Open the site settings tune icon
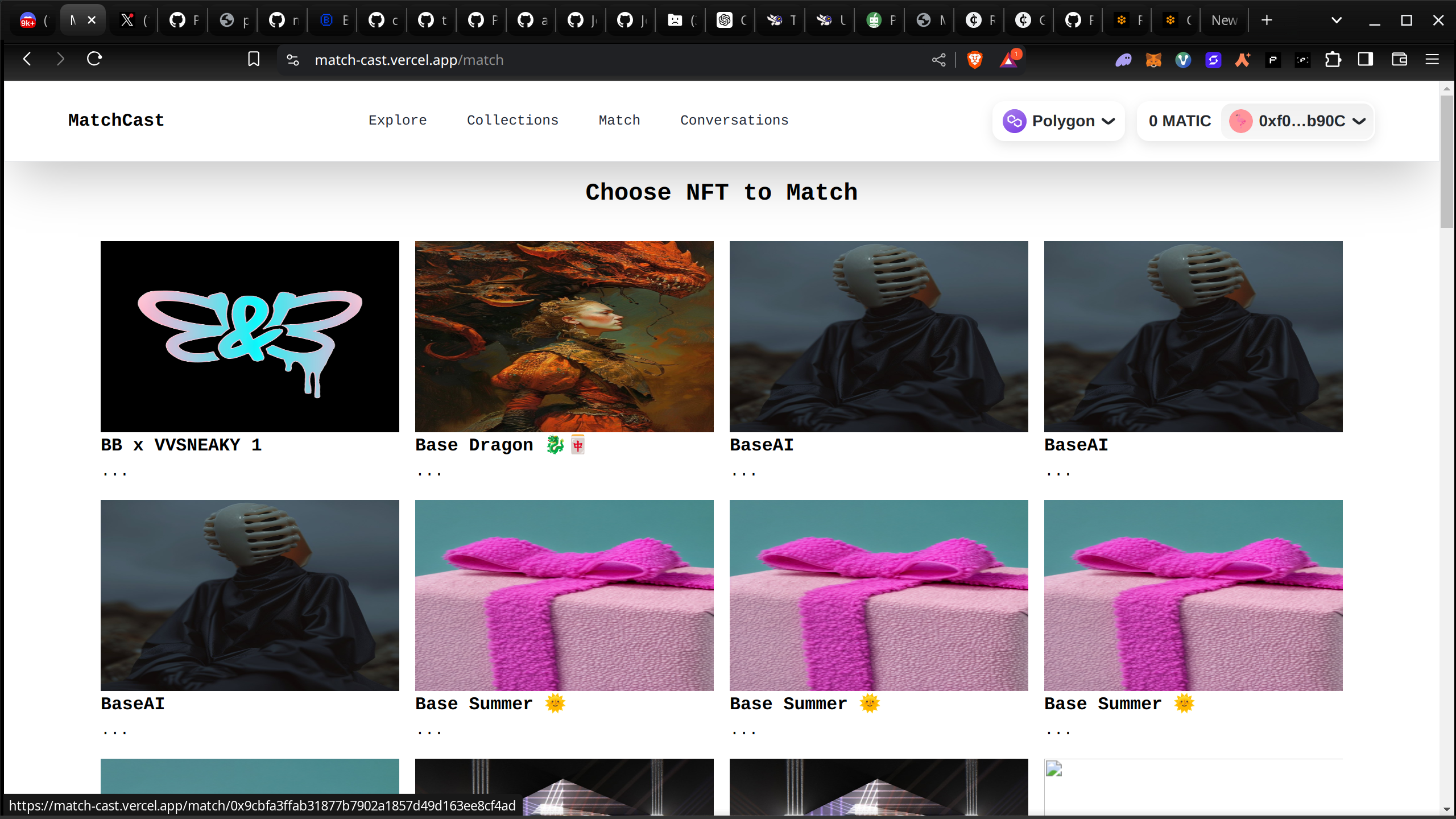 click(292, 60)
